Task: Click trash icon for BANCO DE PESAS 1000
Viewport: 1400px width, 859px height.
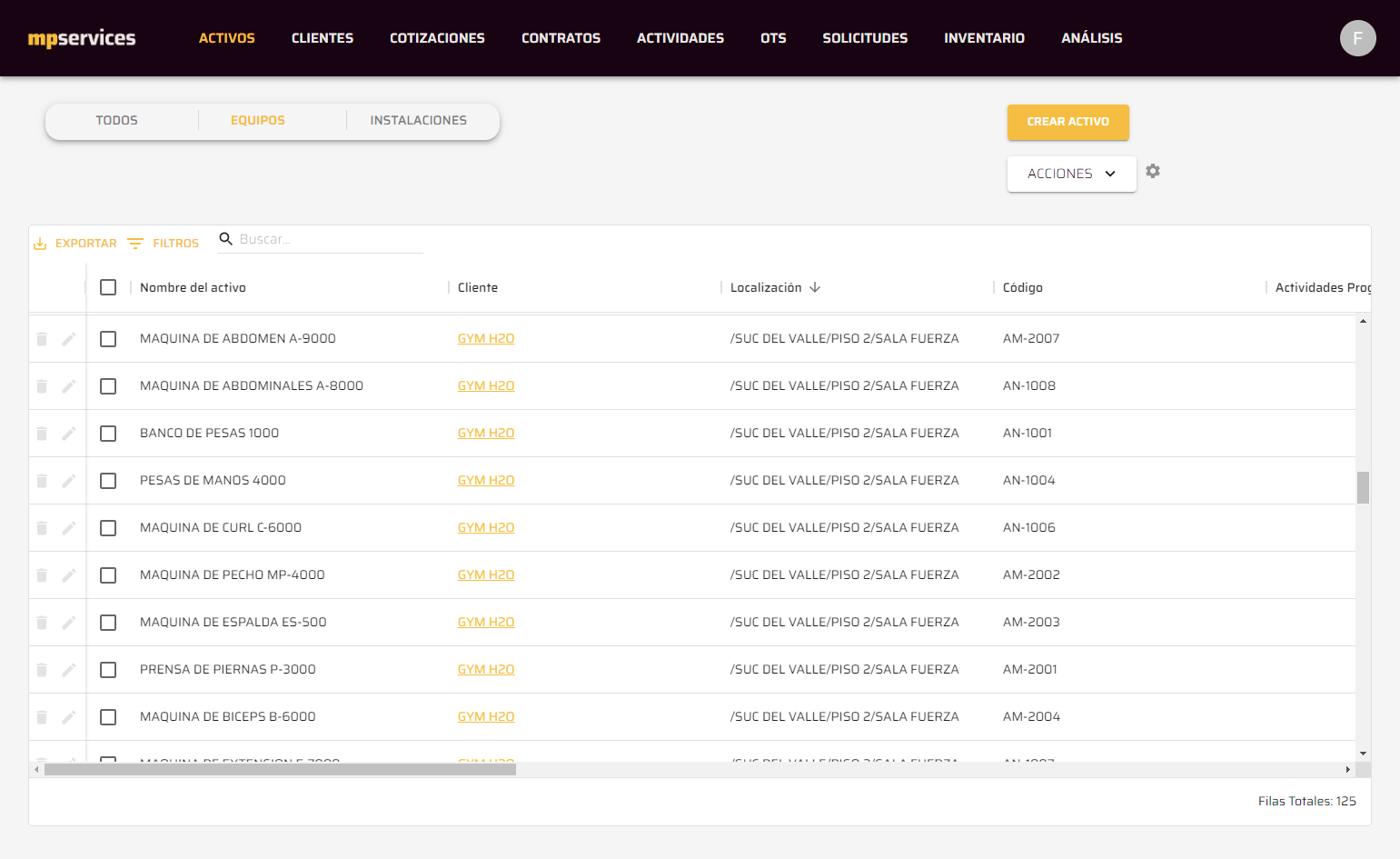Action: click(x=42, y=434)
